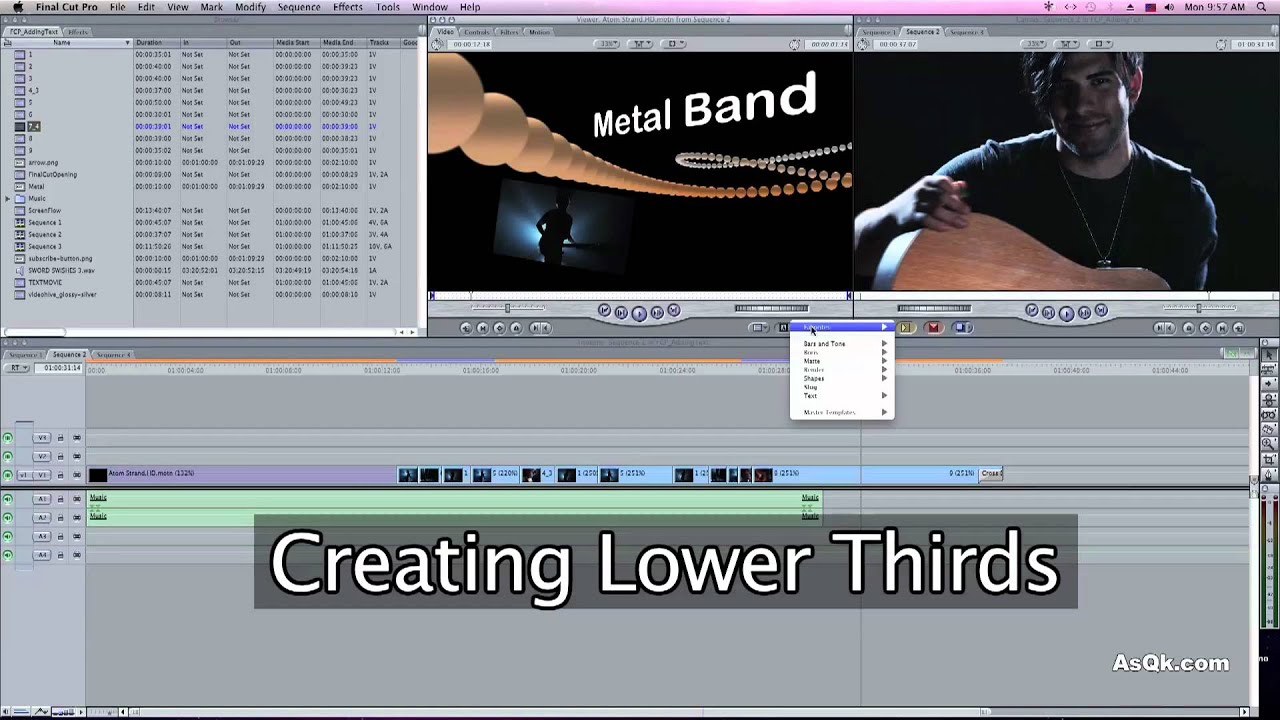
Task: Open Bars and Tone submenu
Action: coord(841,344)
